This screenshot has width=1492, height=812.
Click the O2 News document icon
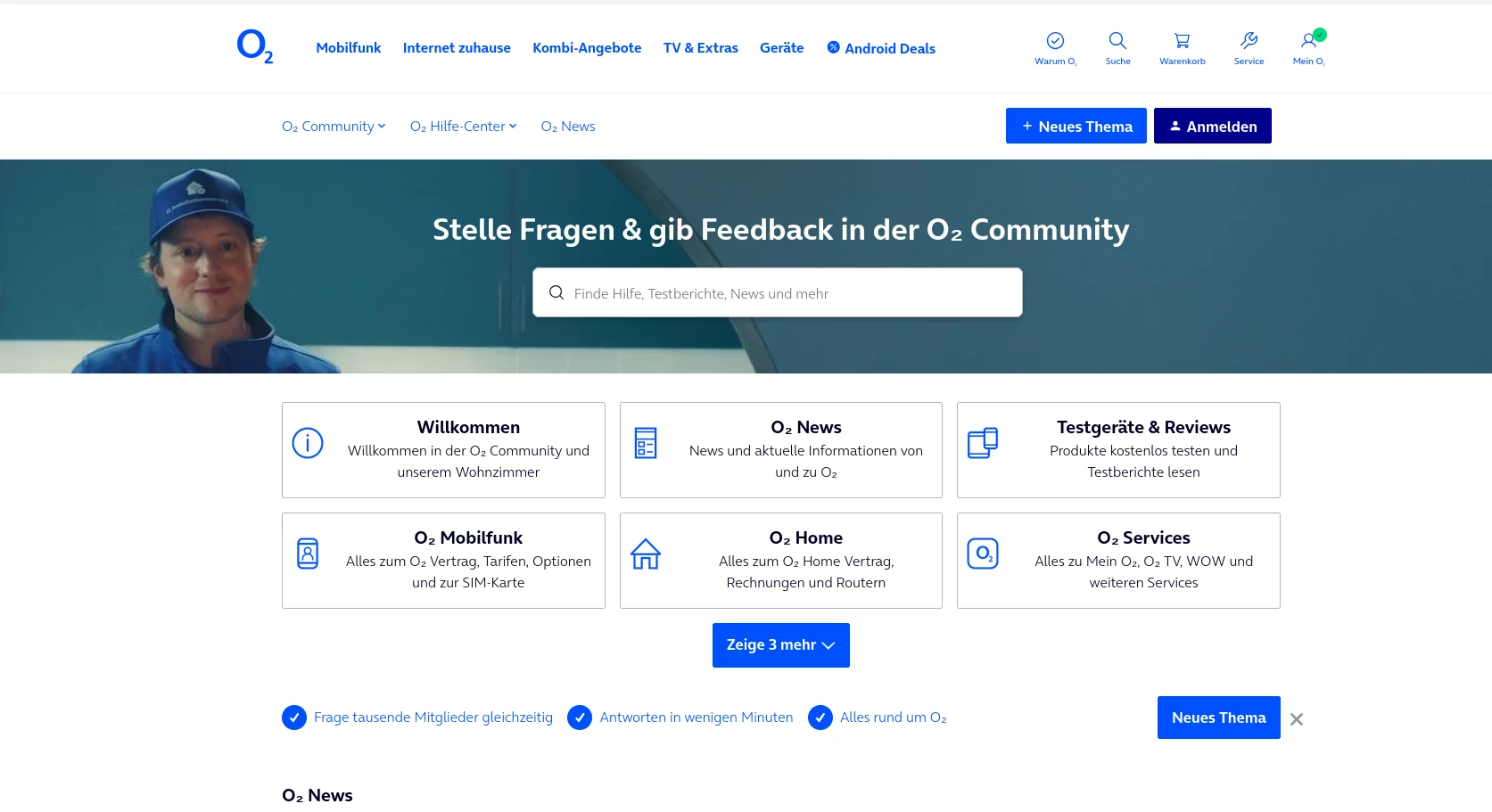click(x=646, y=443)
